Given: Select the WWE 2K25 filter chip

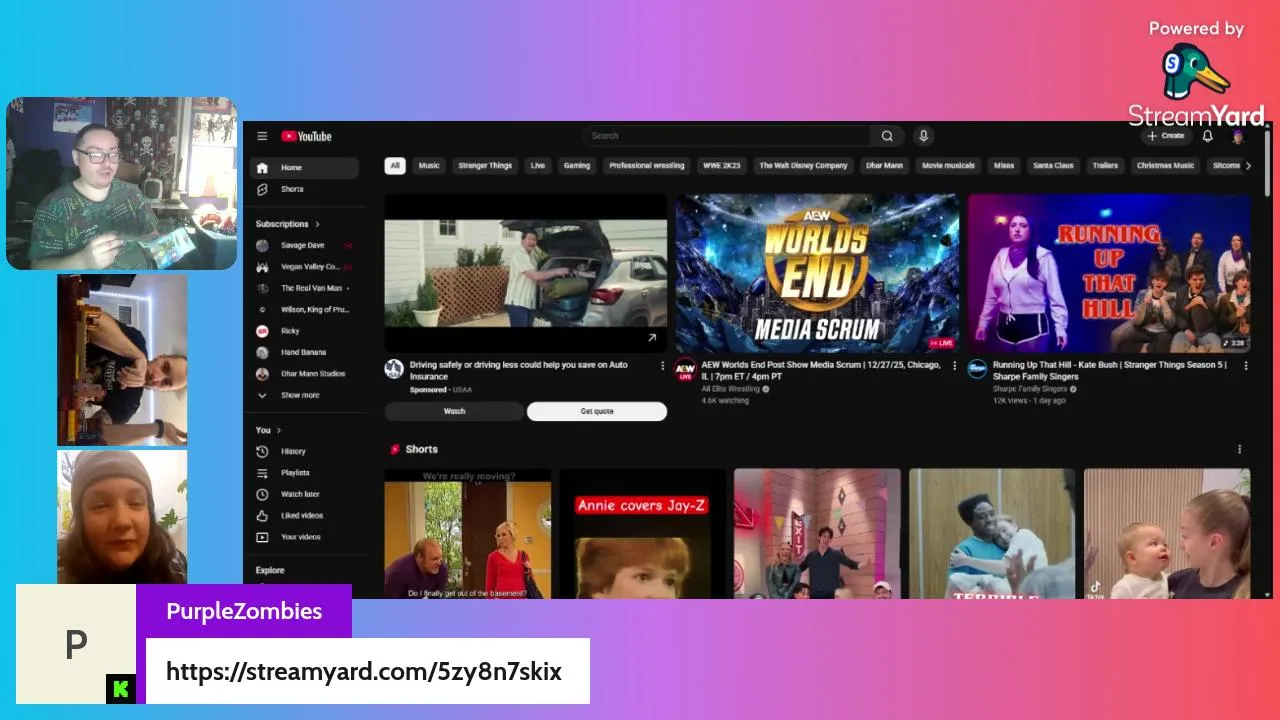Looking at the screenshot, I should (722, 166).
